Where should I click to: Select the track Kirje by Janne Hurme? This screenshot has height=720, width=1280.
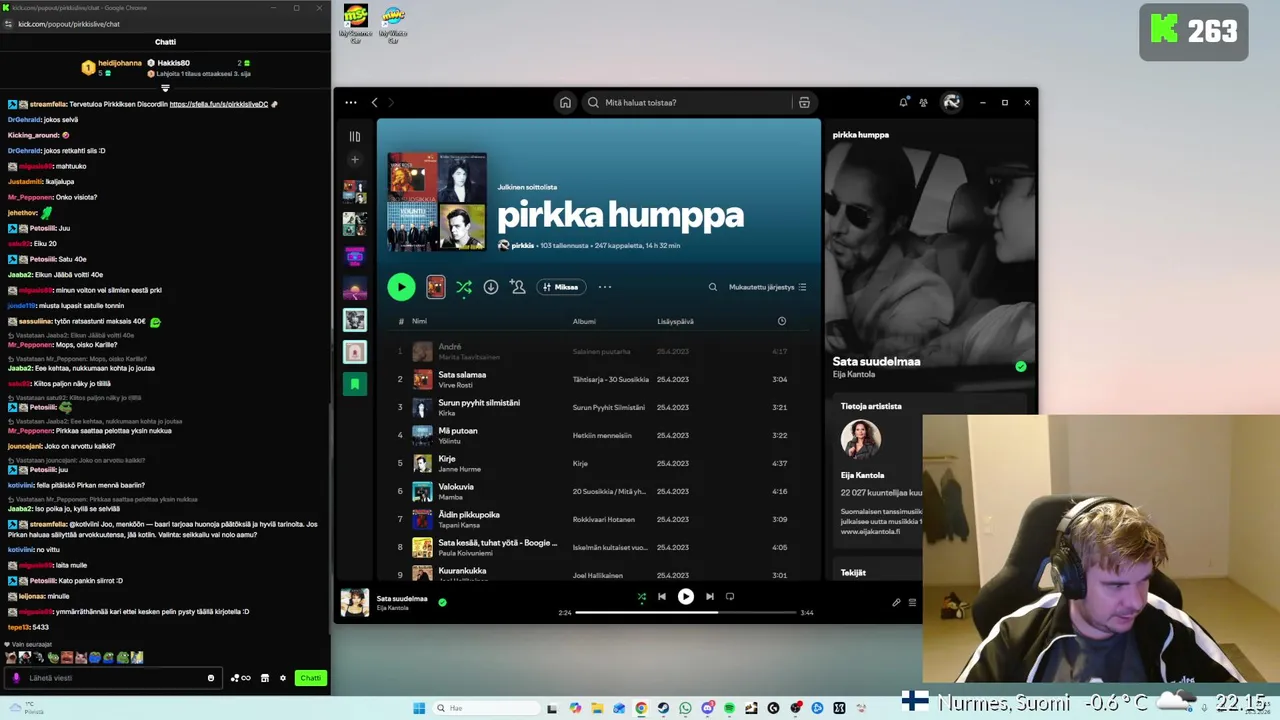click(x=447, y=459)
